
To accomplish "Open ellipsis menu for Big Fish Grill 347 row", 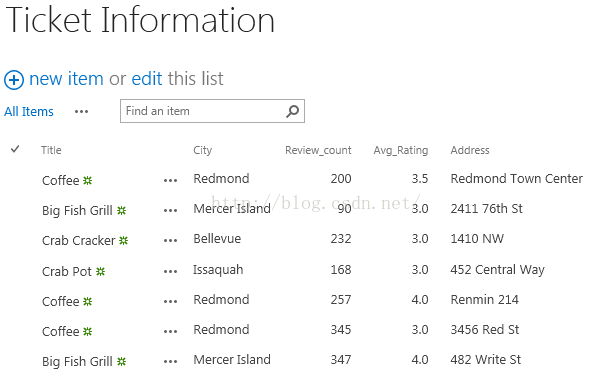I will 170,362.
